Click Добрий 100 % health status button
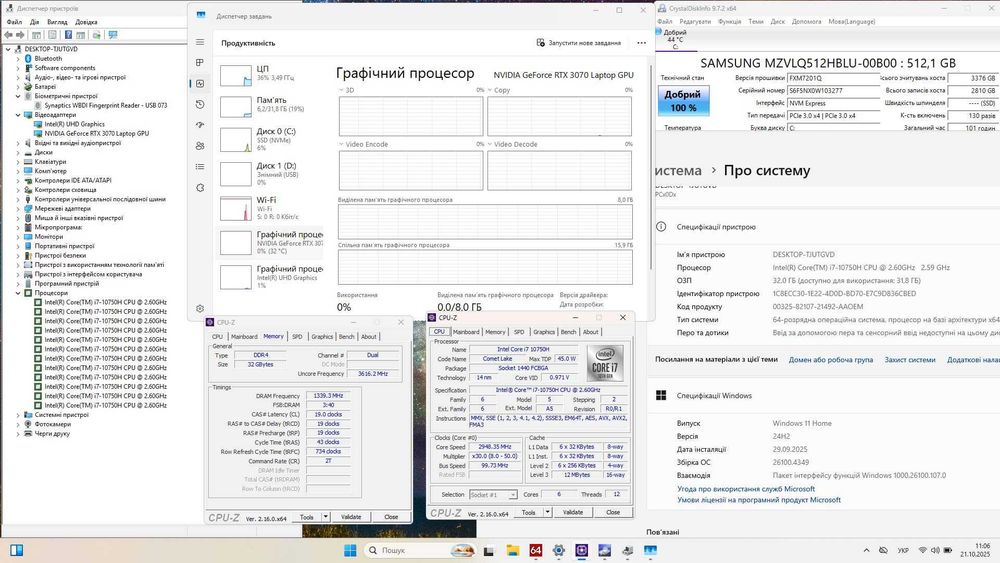Image resolution: width=1000 pixels, height=563 pixels. point(683,101)
